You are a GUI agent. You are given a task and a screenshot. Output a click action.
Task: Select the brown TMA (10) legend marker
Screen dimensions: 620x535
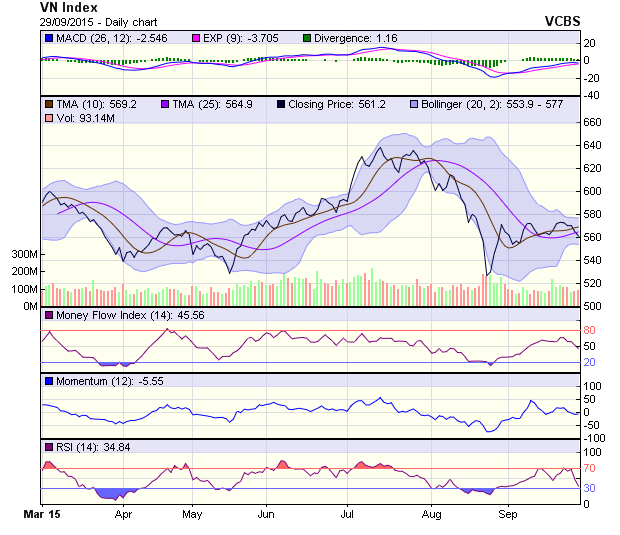(x=48, y=103)
